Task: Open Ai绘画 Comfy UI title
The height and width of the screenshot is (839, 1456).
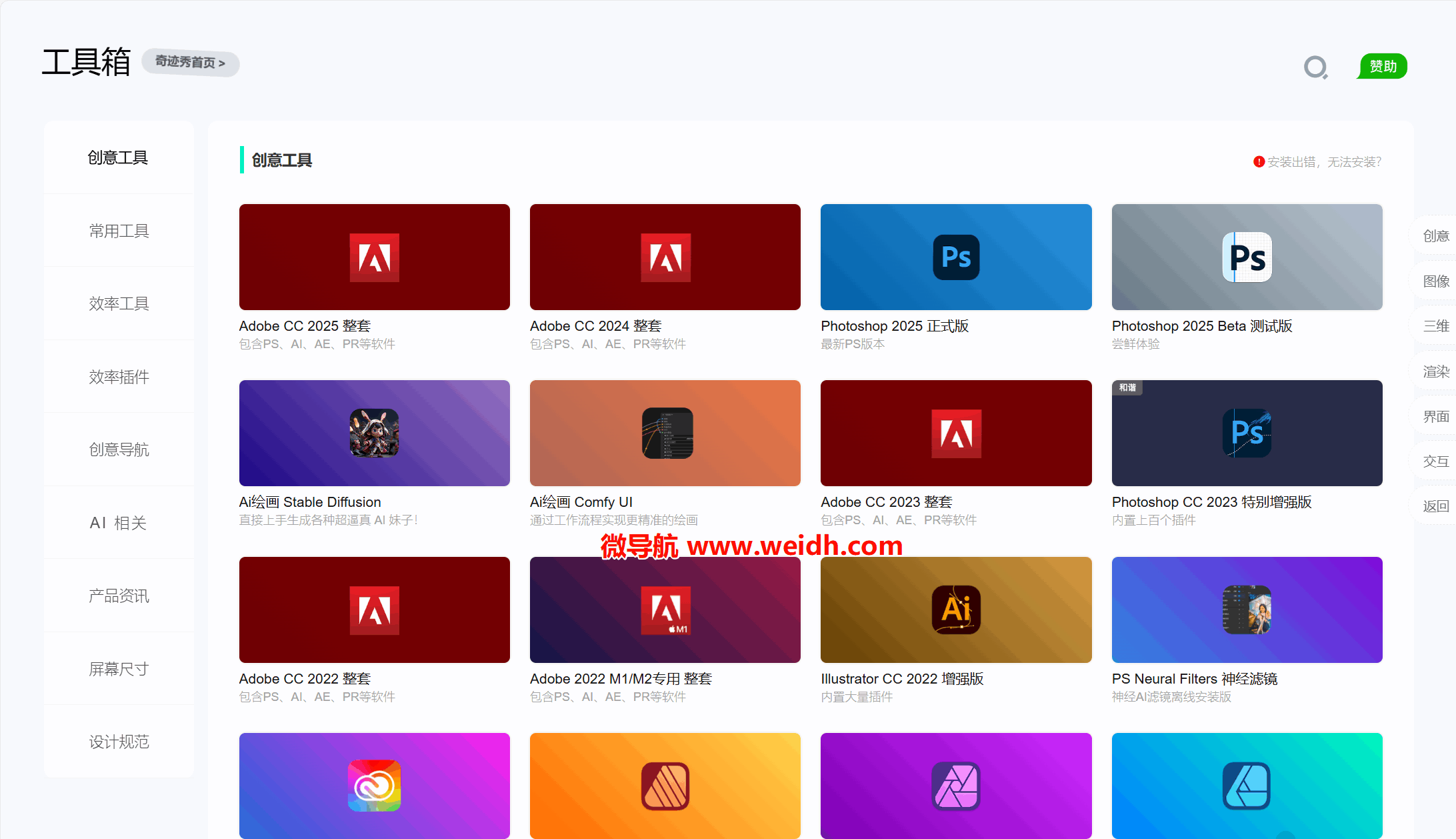Action: point(581,502)
